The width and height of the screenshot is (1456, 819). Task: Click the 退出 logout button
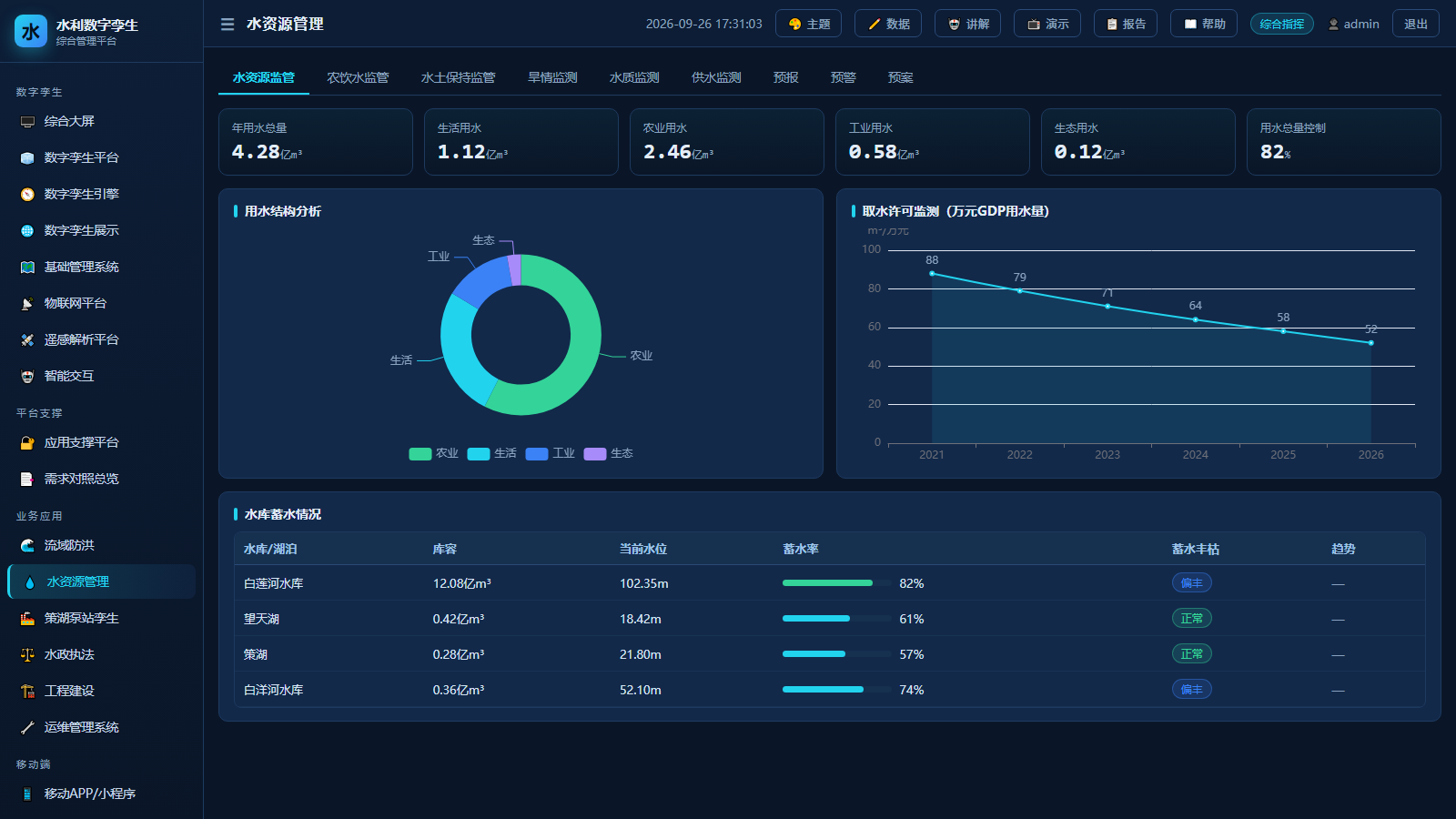[1416, 24]
